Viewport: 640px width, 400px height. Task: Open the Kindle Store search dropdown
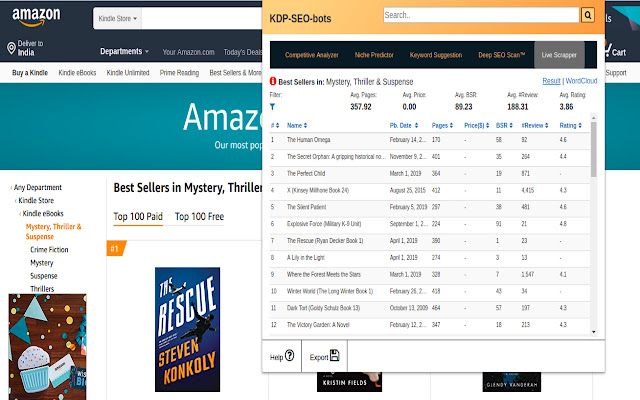tap(118, 18)
